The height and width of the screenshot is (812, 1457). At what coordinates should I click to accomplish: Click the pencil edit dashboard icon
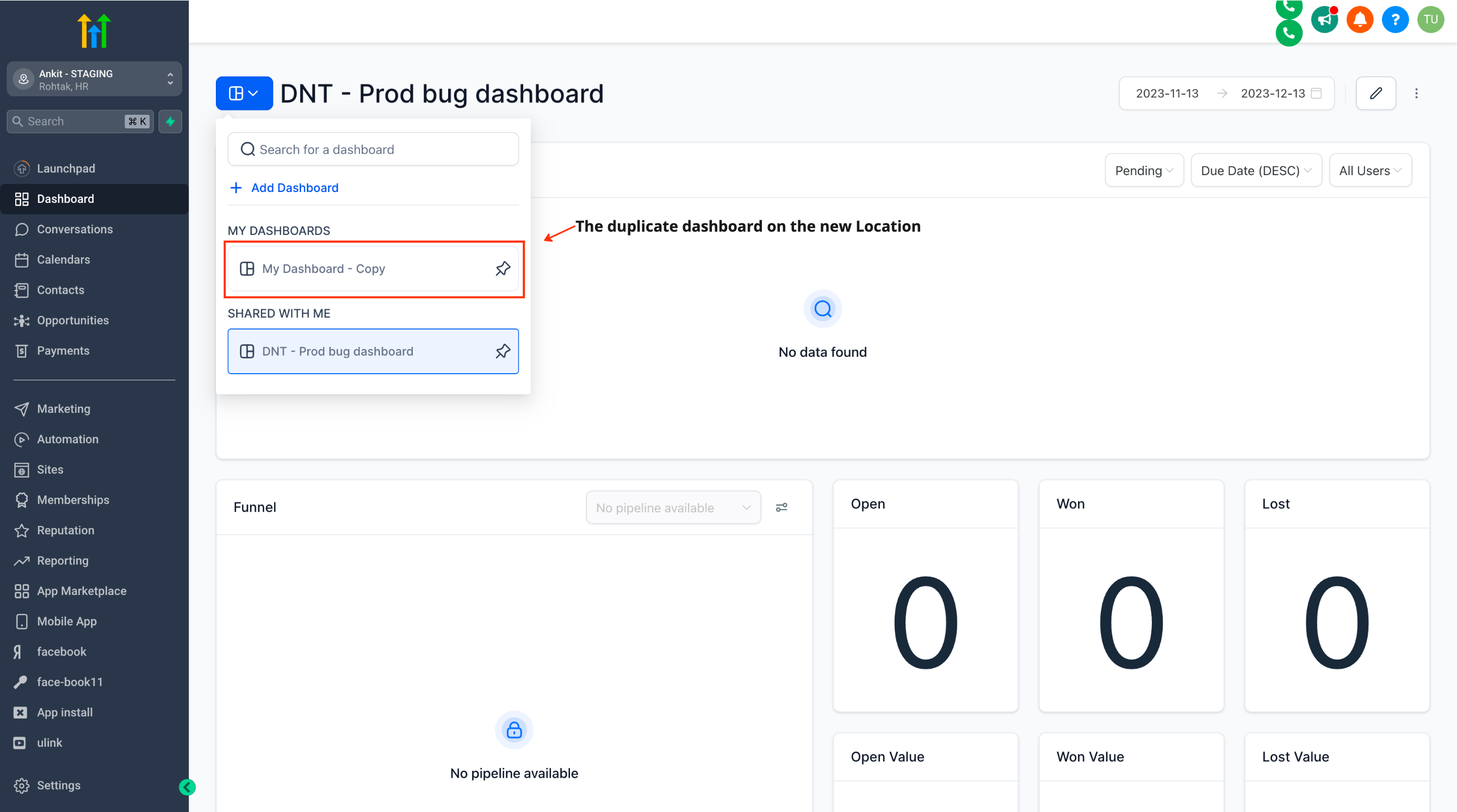(x=1375, y=94)
